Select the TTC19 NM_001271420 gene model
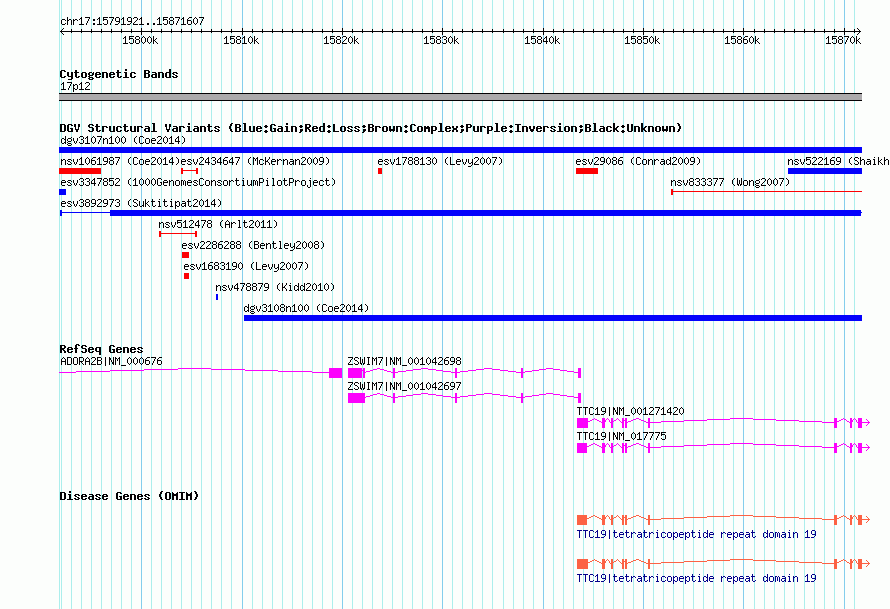 click(x=724, y=423)
